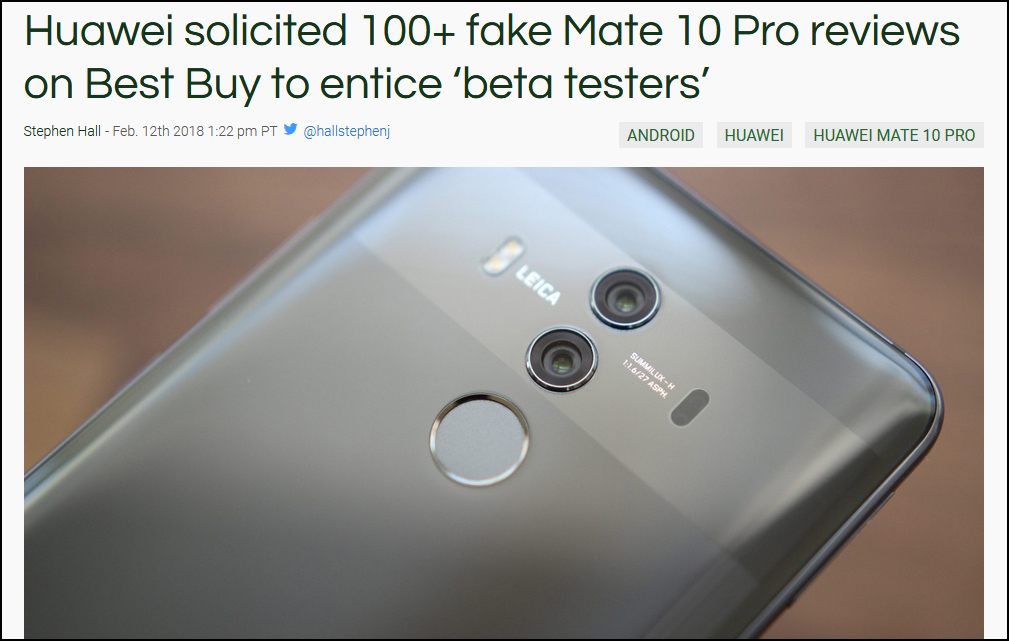This screenshot has width=1009, height=641.
Task: Click the LED flash beside LEICA logo
Action: pos(503,257)
